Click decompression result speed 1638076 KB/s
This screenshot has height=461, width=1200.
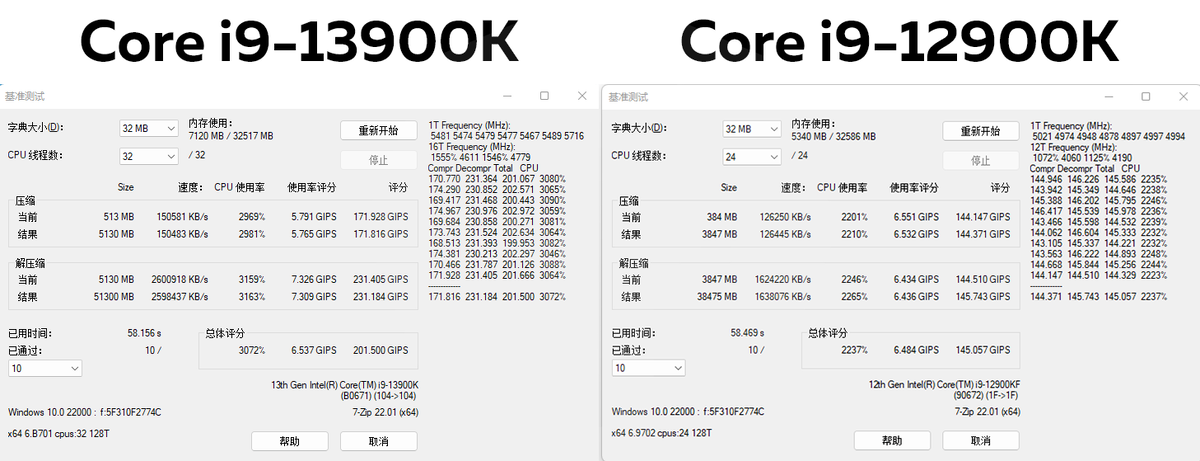tap(781, 297)
